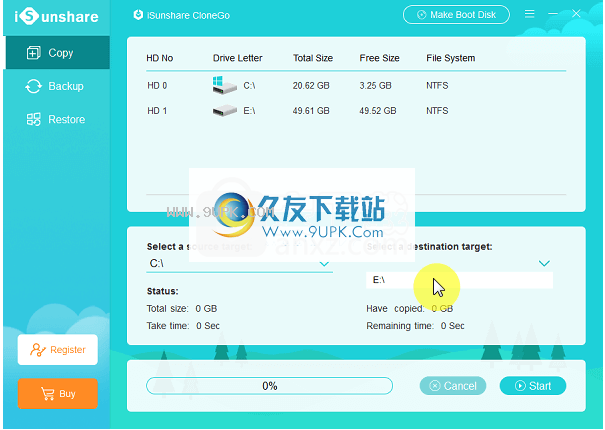Click the Remaining time status value

point(453,326)
